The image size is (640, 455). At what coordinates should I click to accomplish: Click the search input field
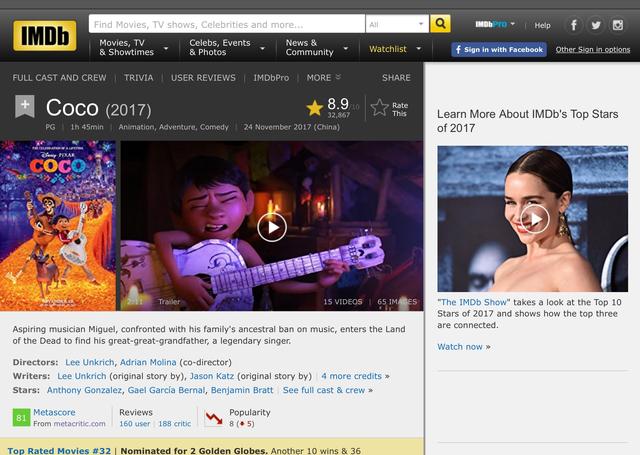(x=227, y=24)
